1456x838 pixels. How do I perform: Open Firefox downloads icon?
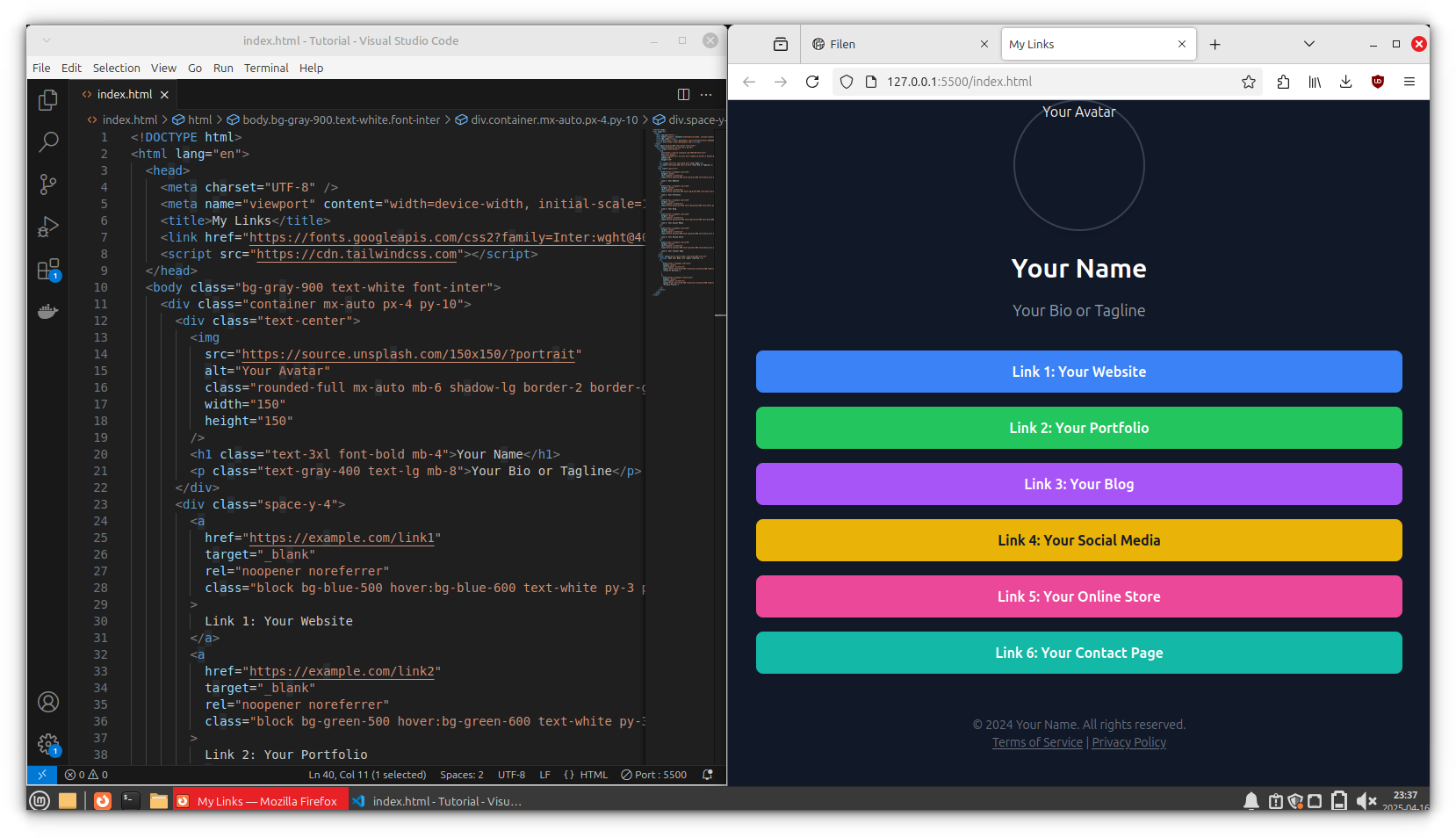pos(1345,81)
